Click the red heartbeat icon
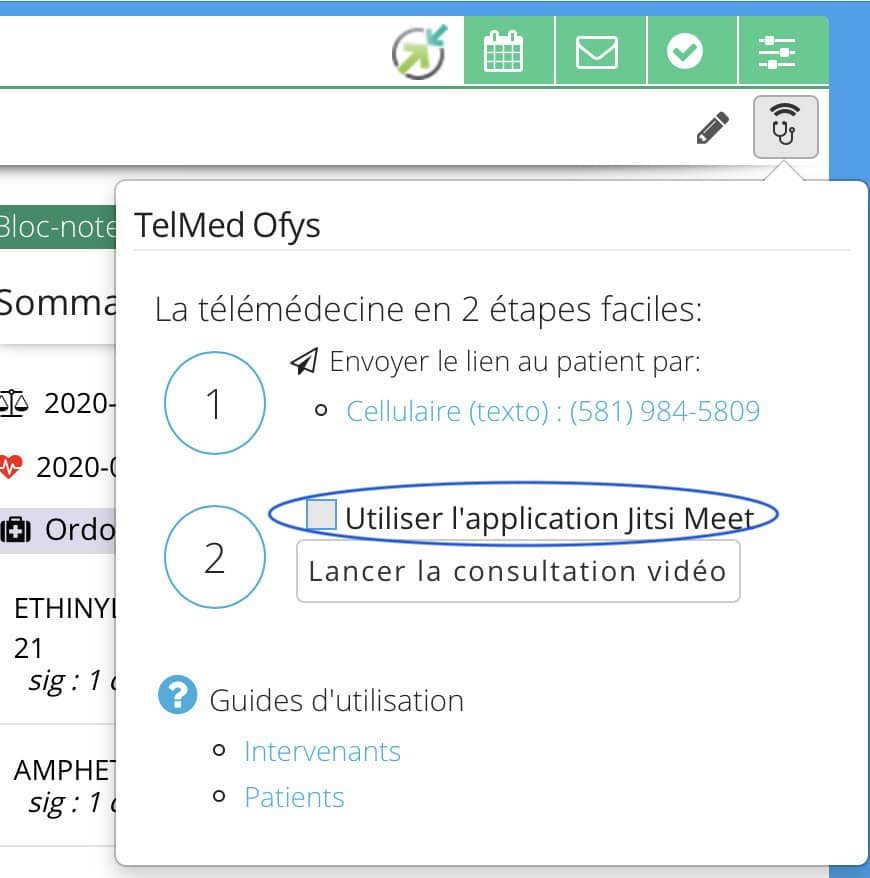The height and width of the screenshot is (878, 870). click(10, 466)
